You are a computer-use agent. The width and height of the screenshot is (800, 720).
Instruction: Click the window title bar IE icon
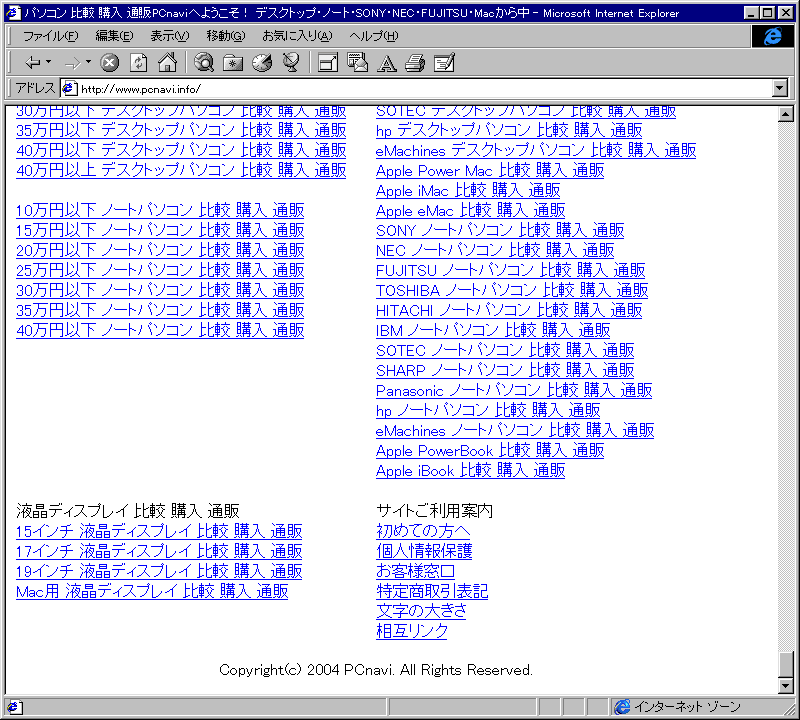click(x=13, y=13)
